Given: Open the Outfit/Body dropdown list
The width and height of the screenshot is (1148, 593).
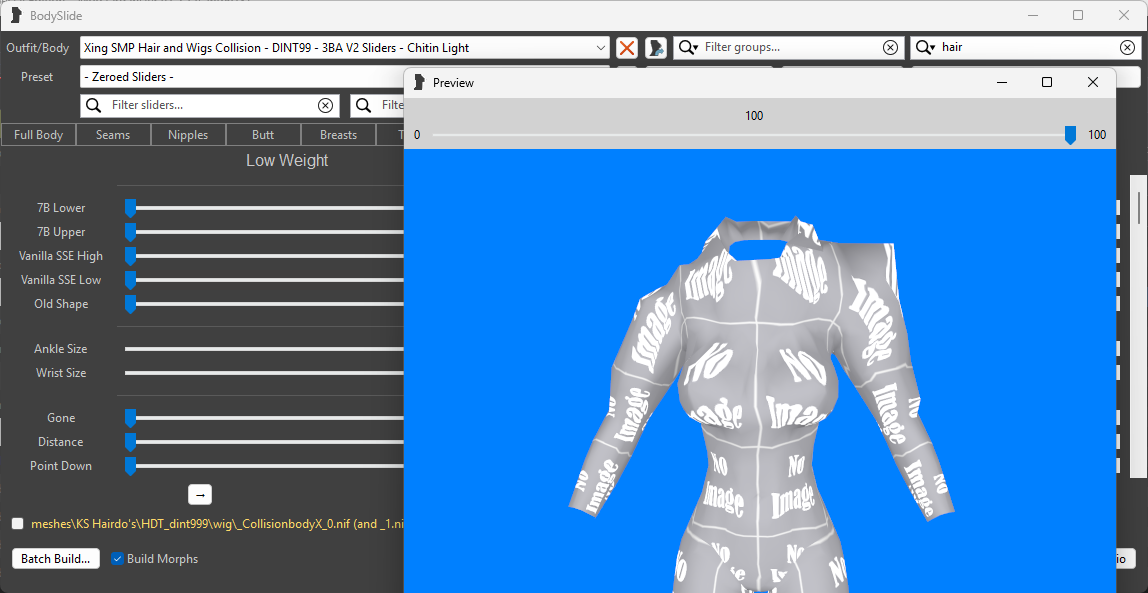Looking at the screenshot, I should (x=601, y=48).
